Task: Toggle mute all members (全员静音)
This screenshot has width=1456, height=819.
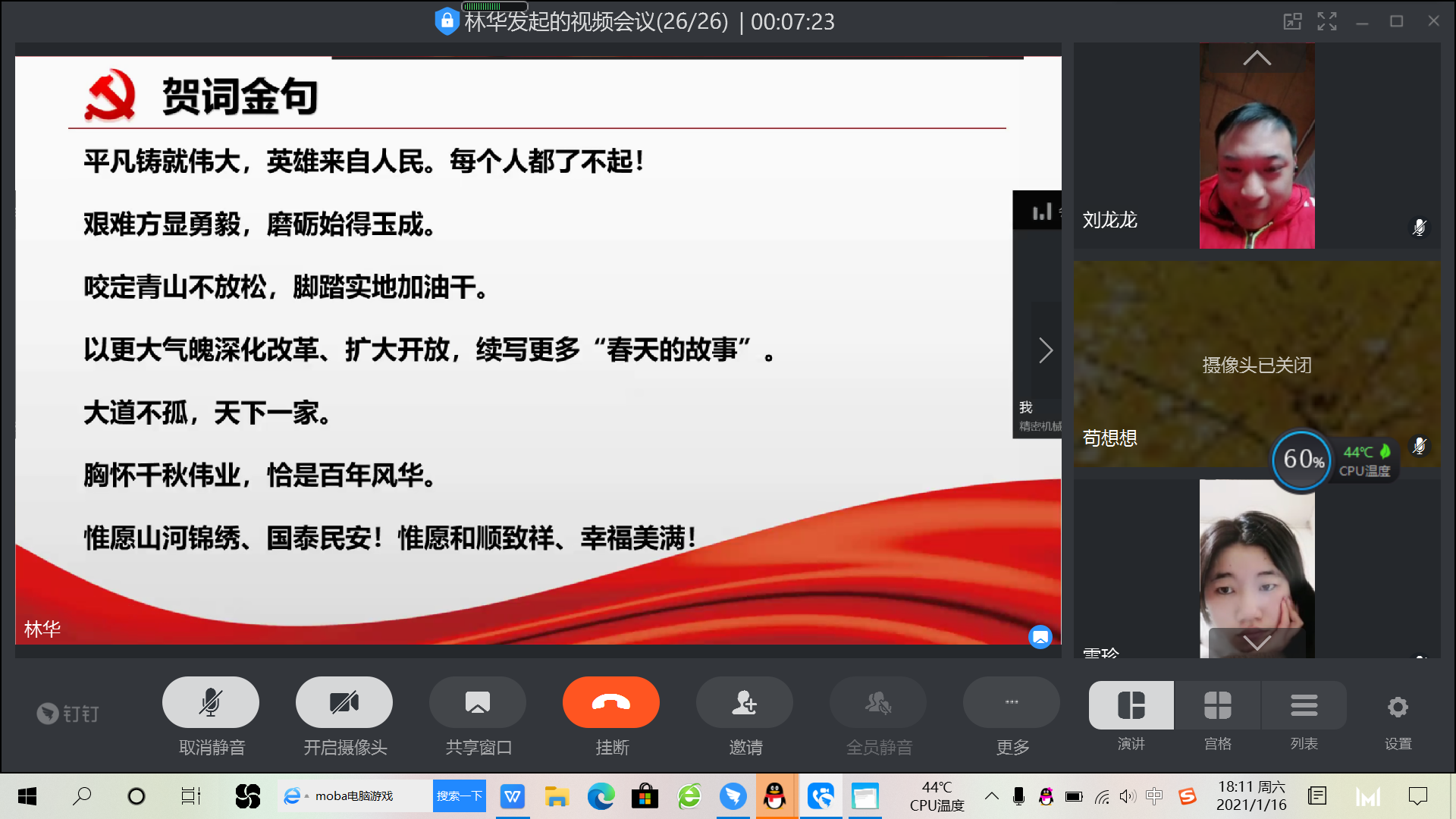Action: click(x=877, y=703)
